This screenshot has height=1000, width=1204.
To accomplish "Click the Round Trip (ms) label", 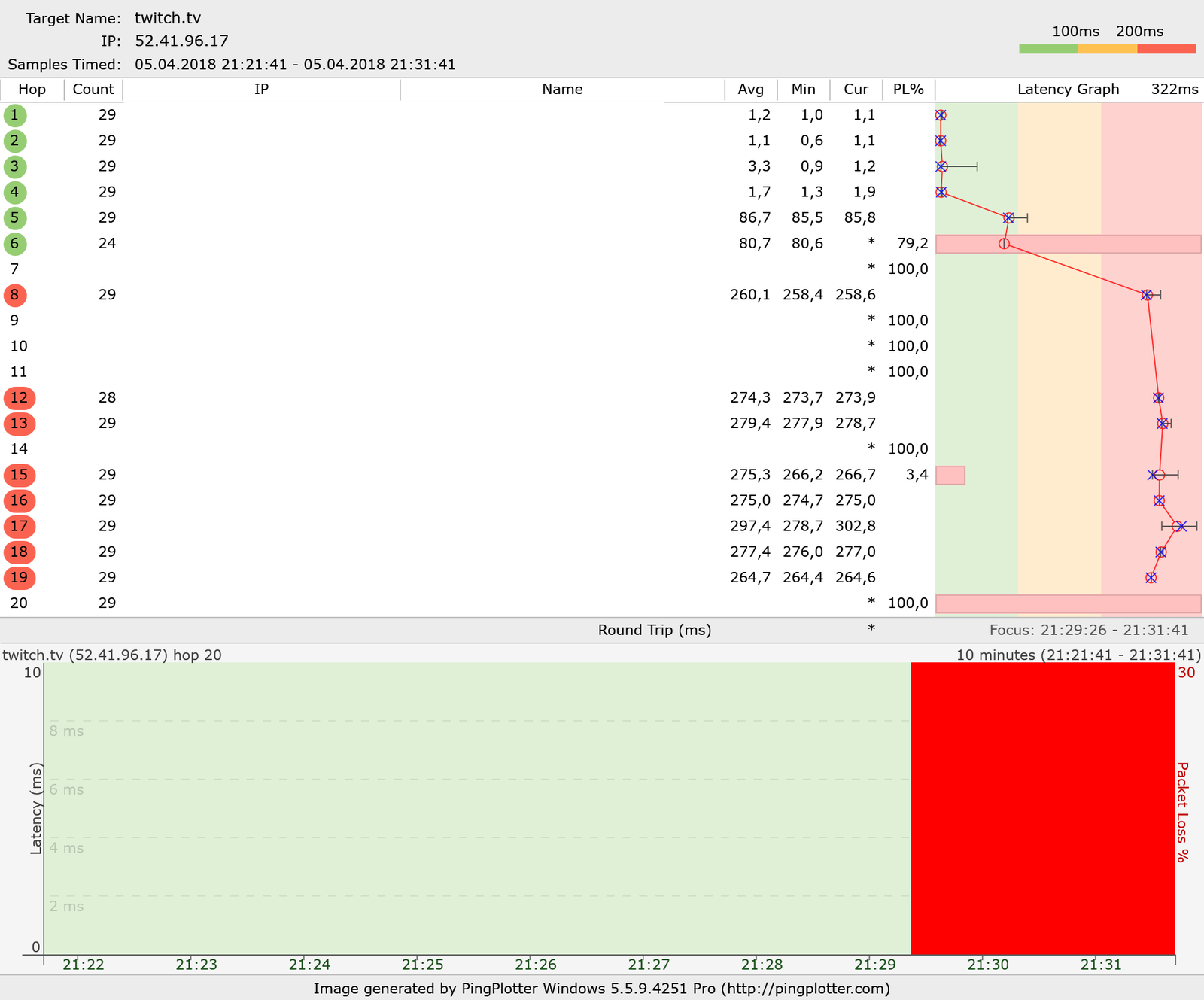I will (x=655, y=631).
